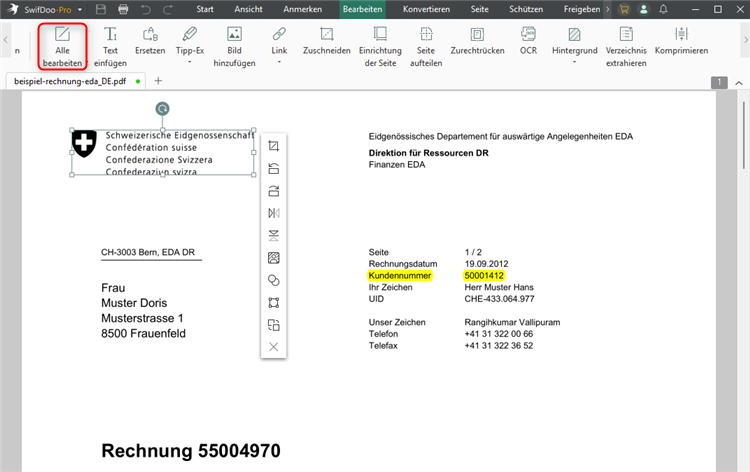Viewport: 750px width, 472px height.
Task: Open the Seite tab
Action: pyautogui.click(x=479, y=9)
